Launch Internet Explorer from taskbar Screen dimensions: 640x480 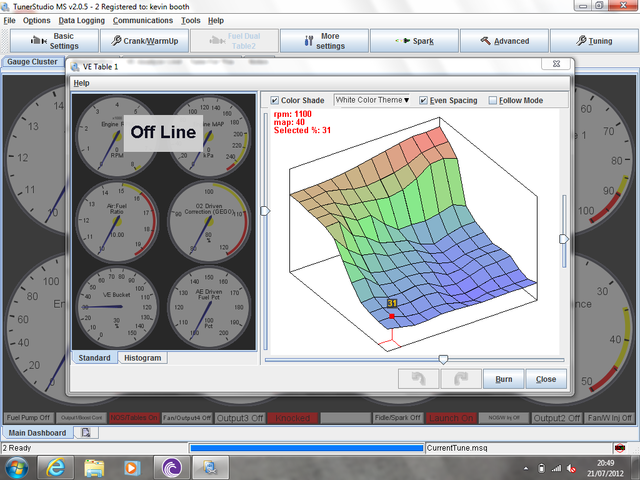click(x=55, y=466)
